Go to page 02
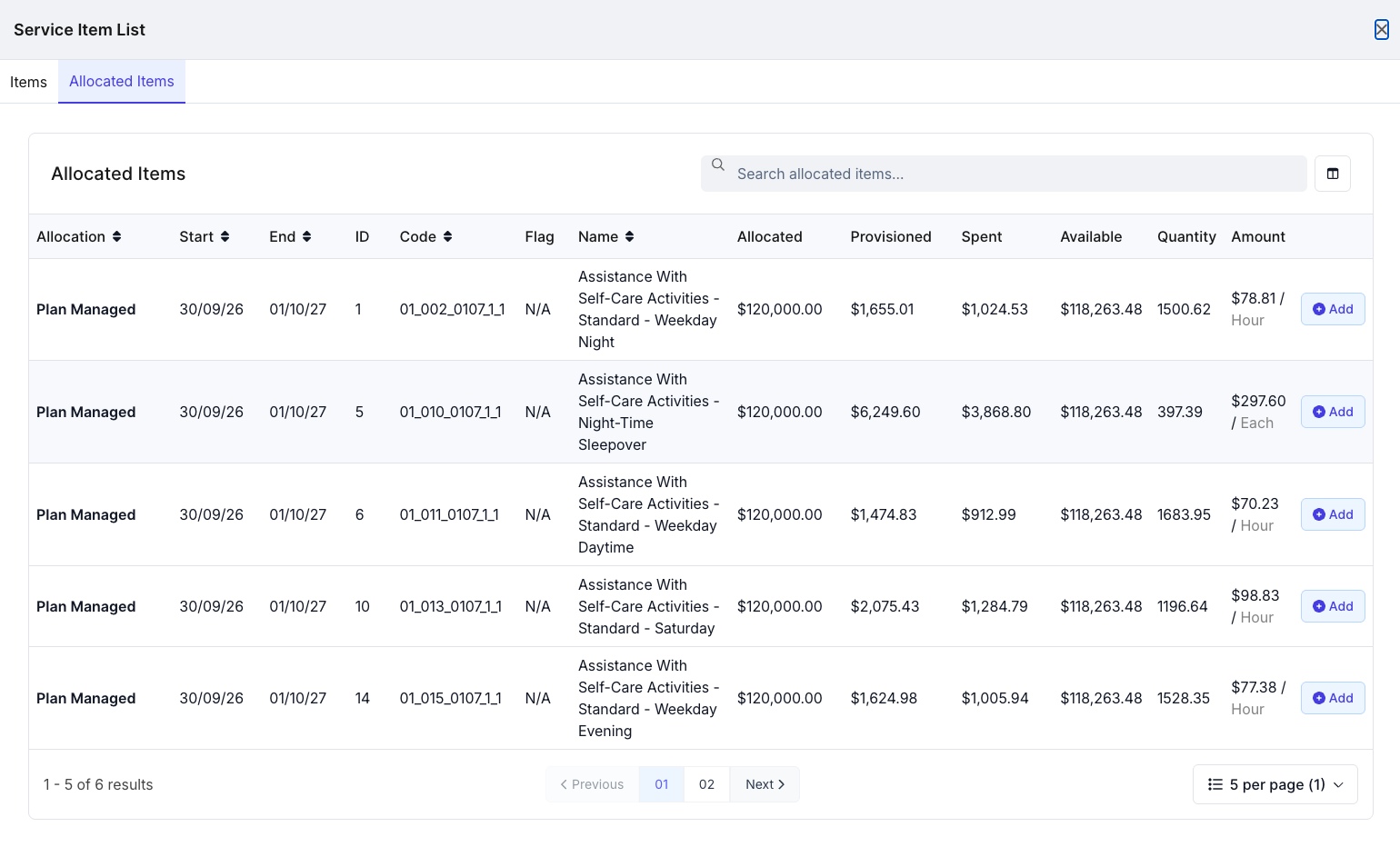 [x=706, y=784]
